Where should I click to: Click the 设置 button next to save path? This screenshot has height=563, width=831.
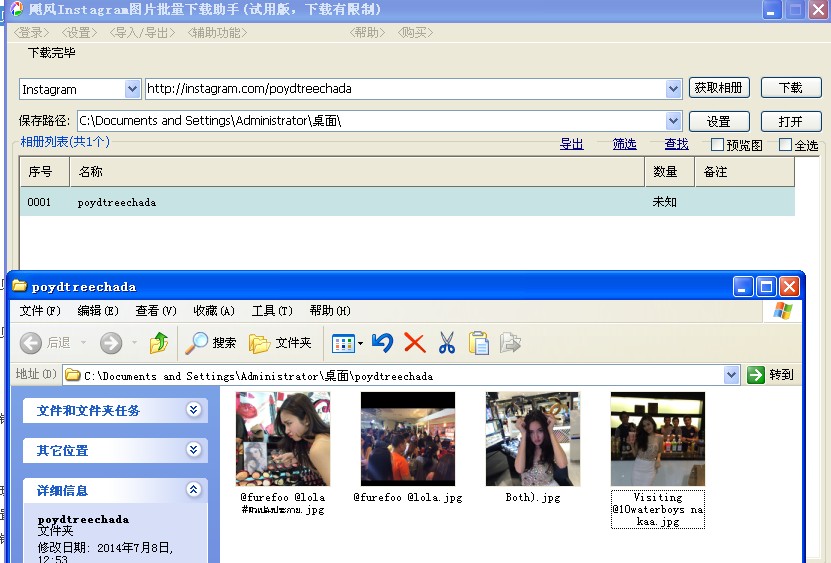point(719,121)
